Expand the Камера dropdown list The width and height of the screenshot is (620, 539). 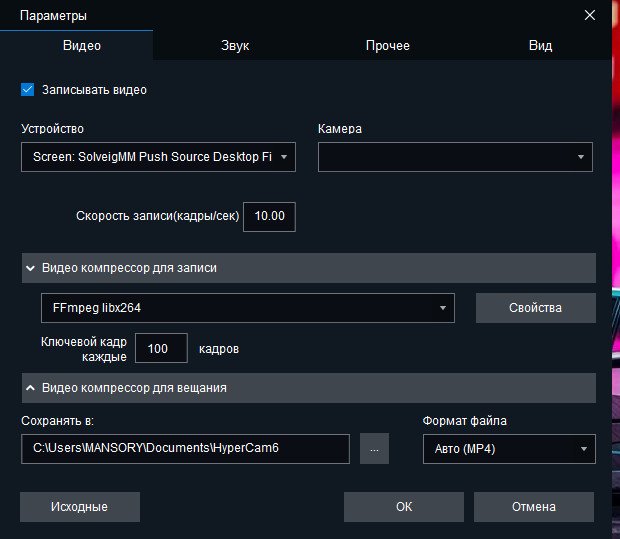pos(455,157)
